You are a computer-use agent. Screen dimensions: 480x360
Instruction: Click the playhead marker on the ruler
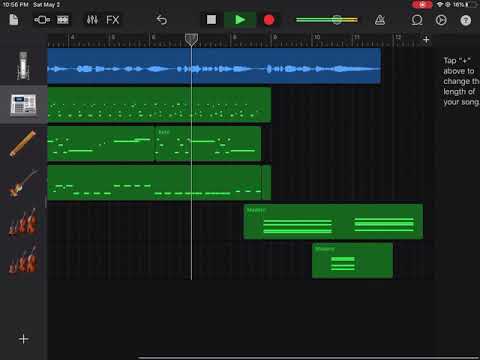(191, 39)
